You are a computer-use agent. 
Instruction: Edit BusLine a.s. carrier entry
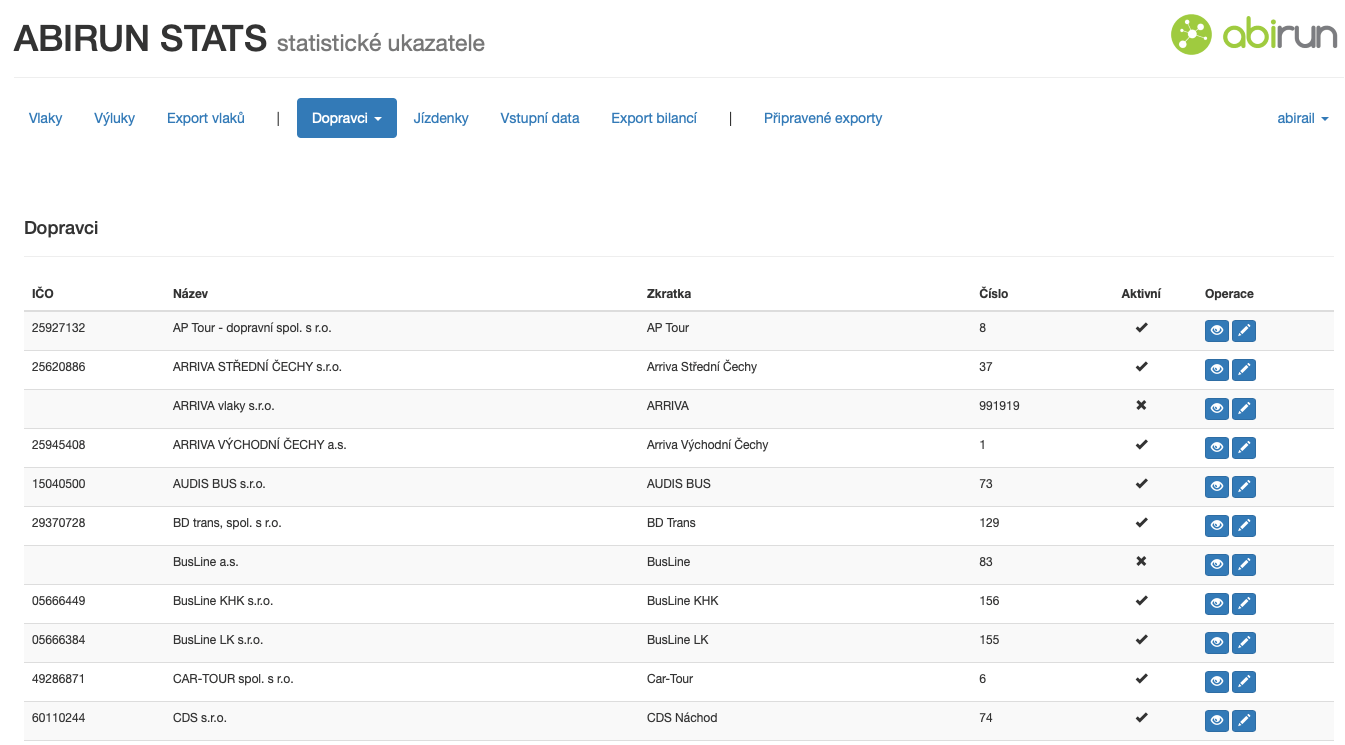click(x=1244, y=565)
